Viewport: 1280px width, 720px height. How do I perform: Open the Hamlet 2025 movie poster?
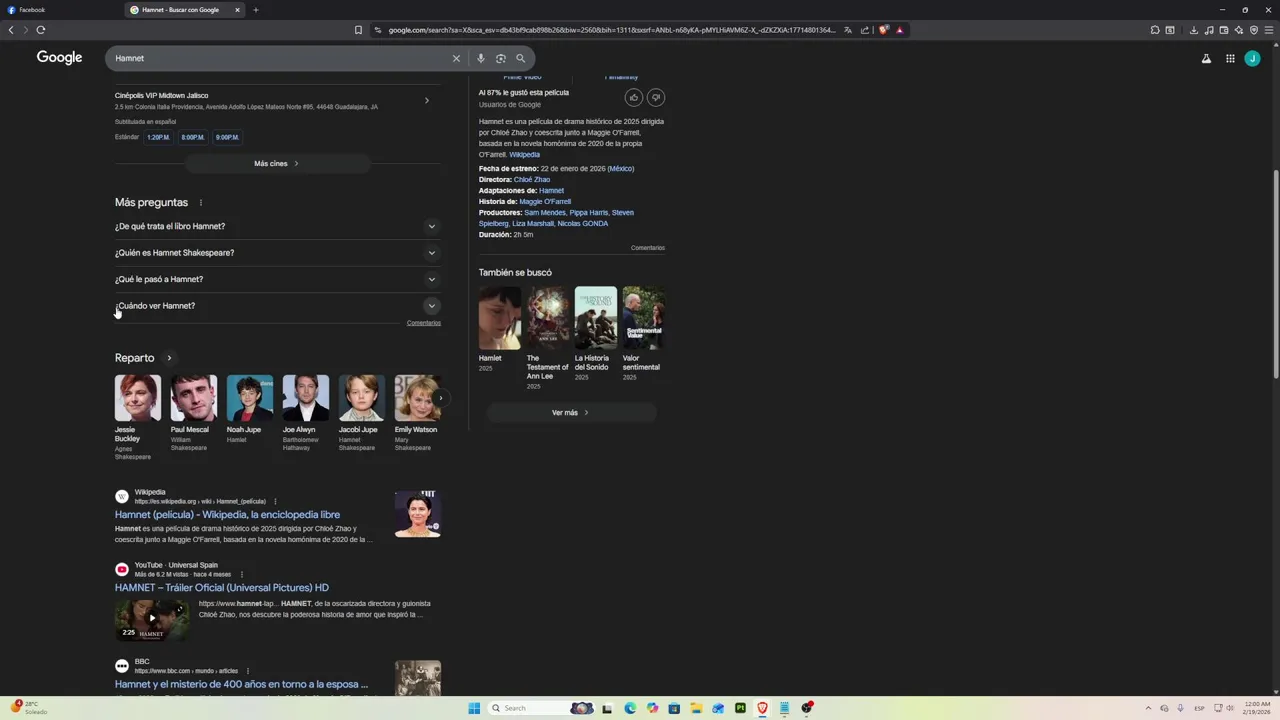point(500,318)
